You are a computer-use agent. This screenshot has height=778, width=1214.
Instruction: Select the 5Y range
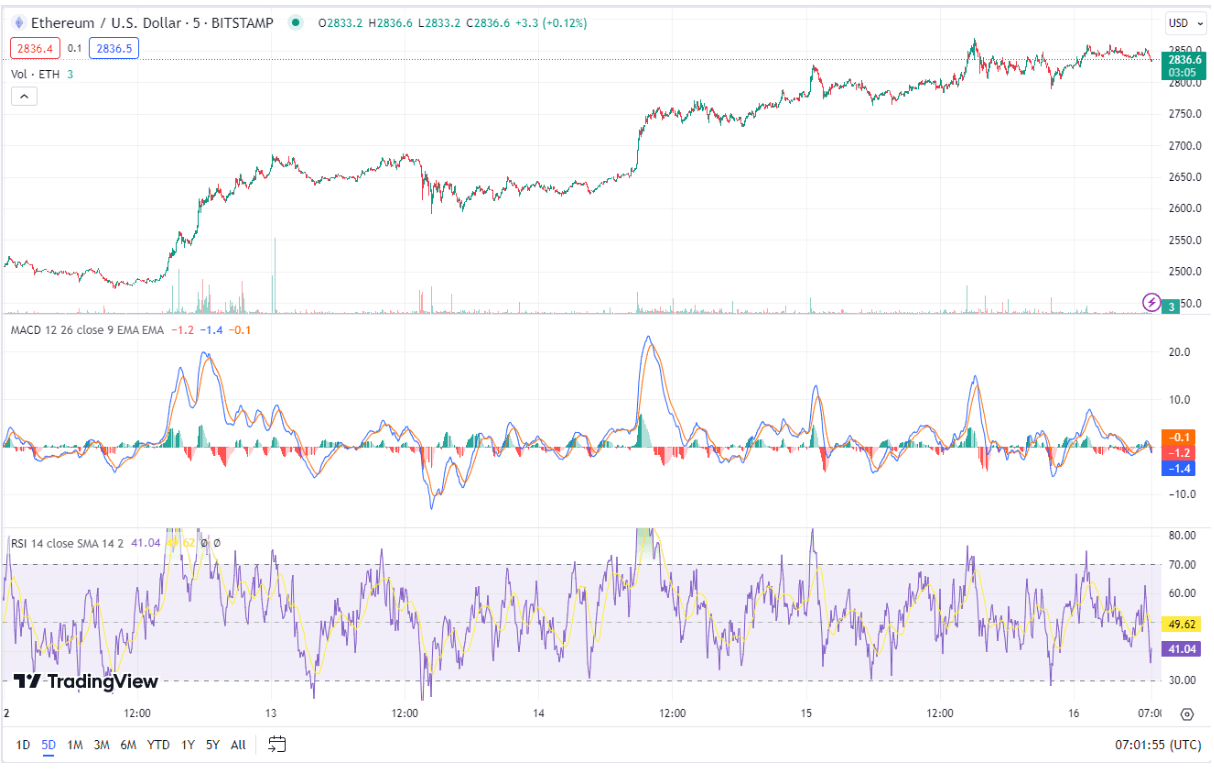tap(211, 744)
